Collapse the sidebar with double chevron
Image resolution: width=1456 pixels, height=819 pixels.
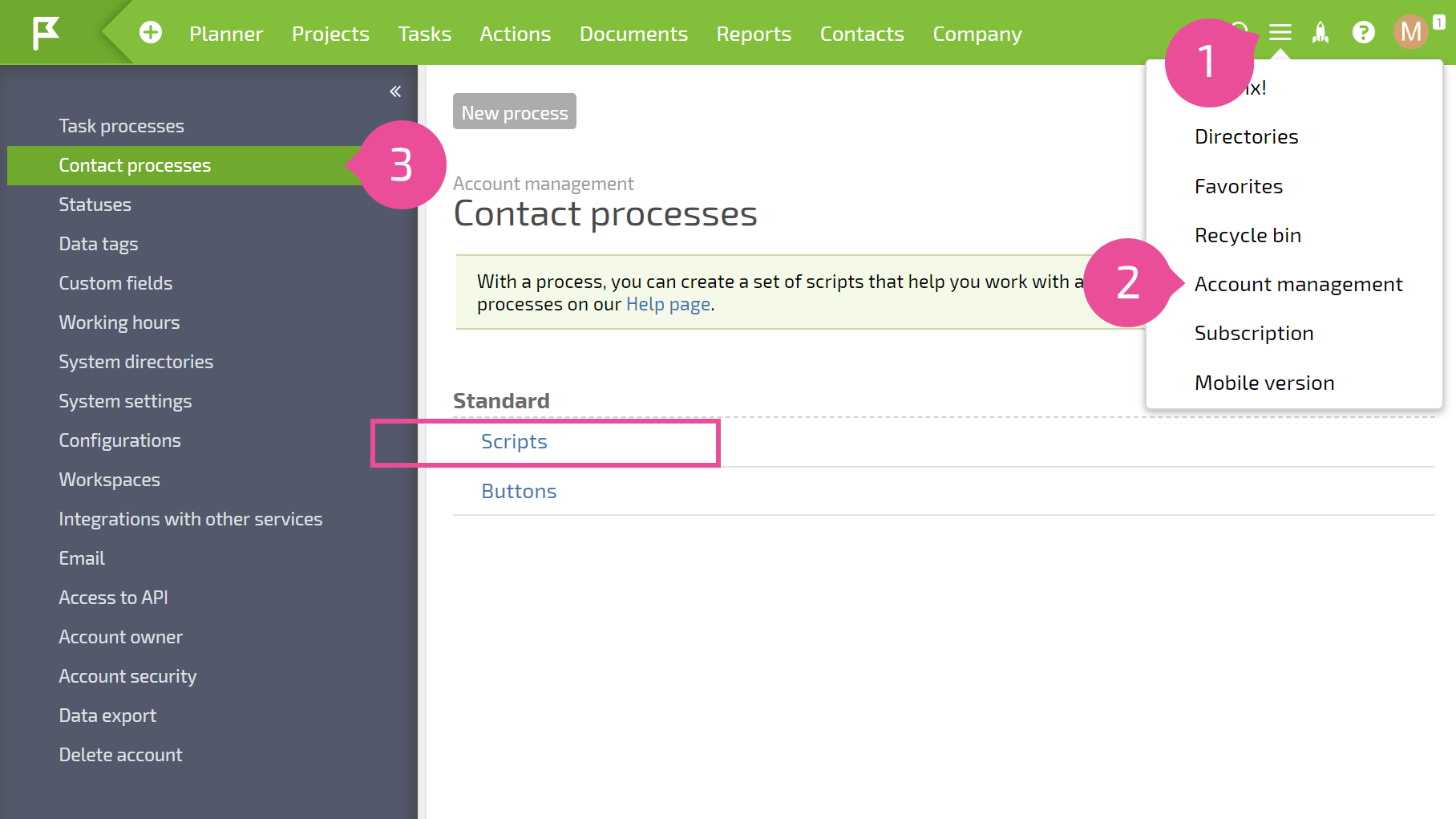[395, 91]
